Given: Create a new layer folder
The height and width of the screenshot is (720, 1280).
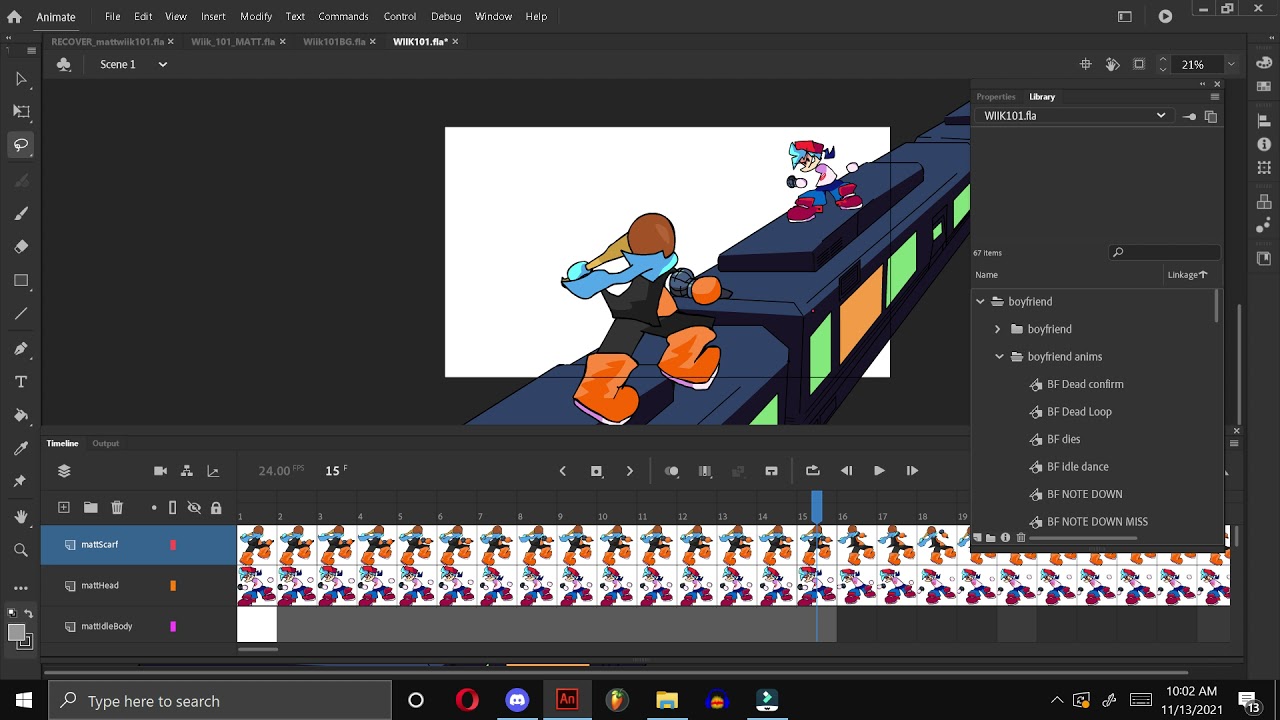Looking at the screenshot, I should [90, 508].
